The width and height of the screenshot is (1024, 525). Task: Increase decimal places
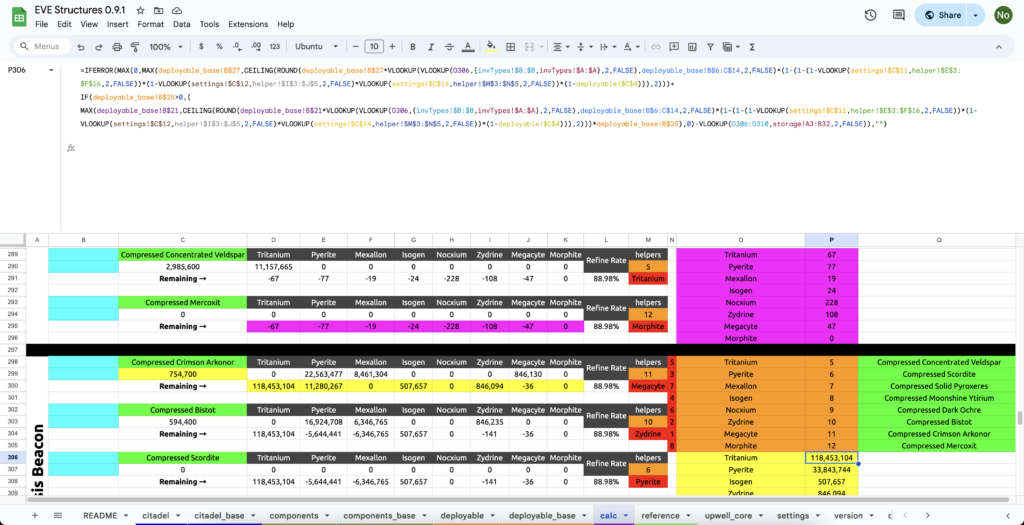click(256, 47)
